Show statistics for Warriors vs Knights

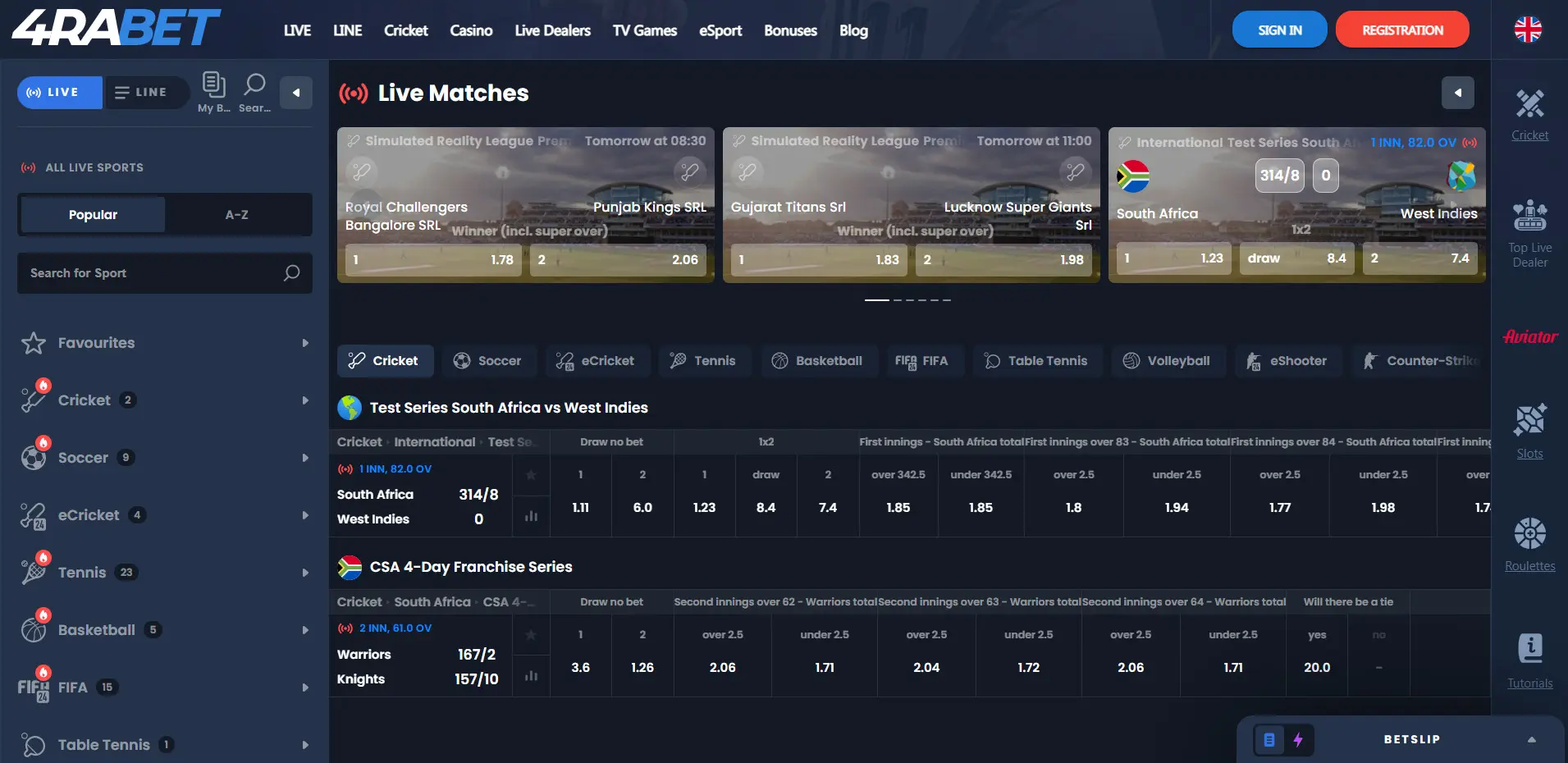[x=531, y=676]
